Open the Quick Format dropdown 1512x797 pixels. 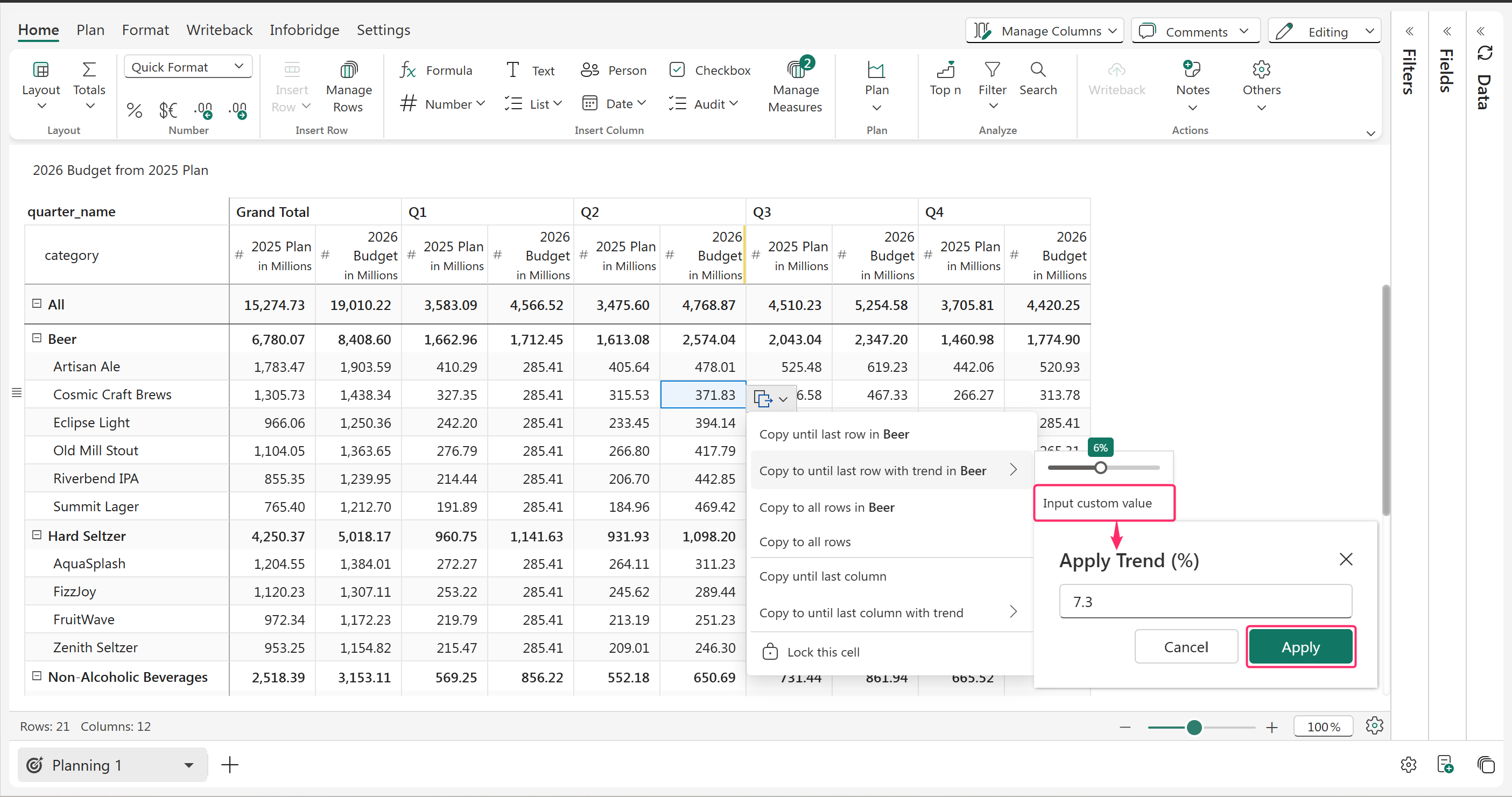point(188,67)
